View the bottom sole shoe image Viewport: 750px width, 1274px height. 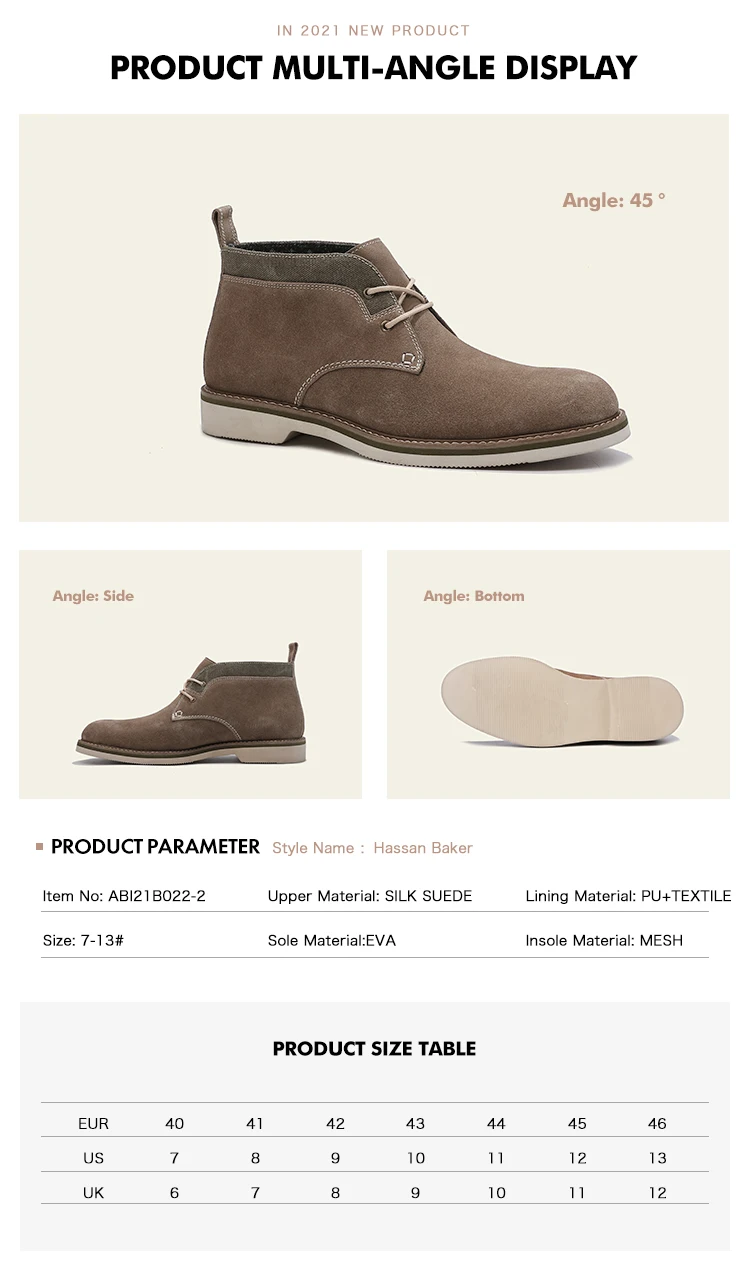[x=562, y=700]
